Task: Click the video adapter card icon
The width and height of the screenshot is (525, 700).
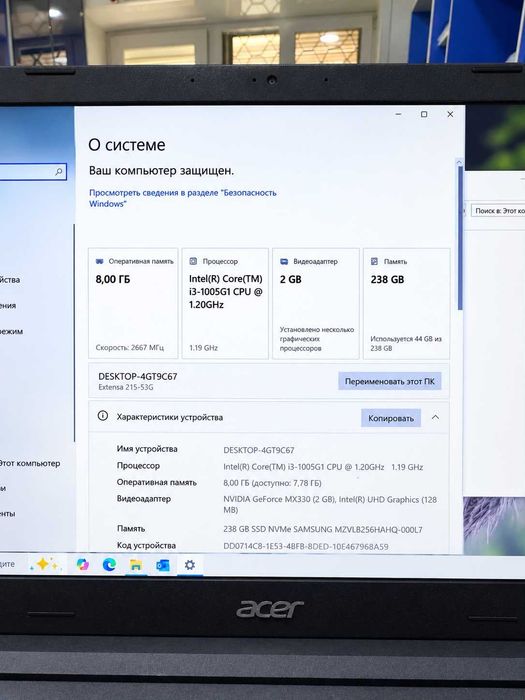Action: pyautogui.click(x=284, y=262)
